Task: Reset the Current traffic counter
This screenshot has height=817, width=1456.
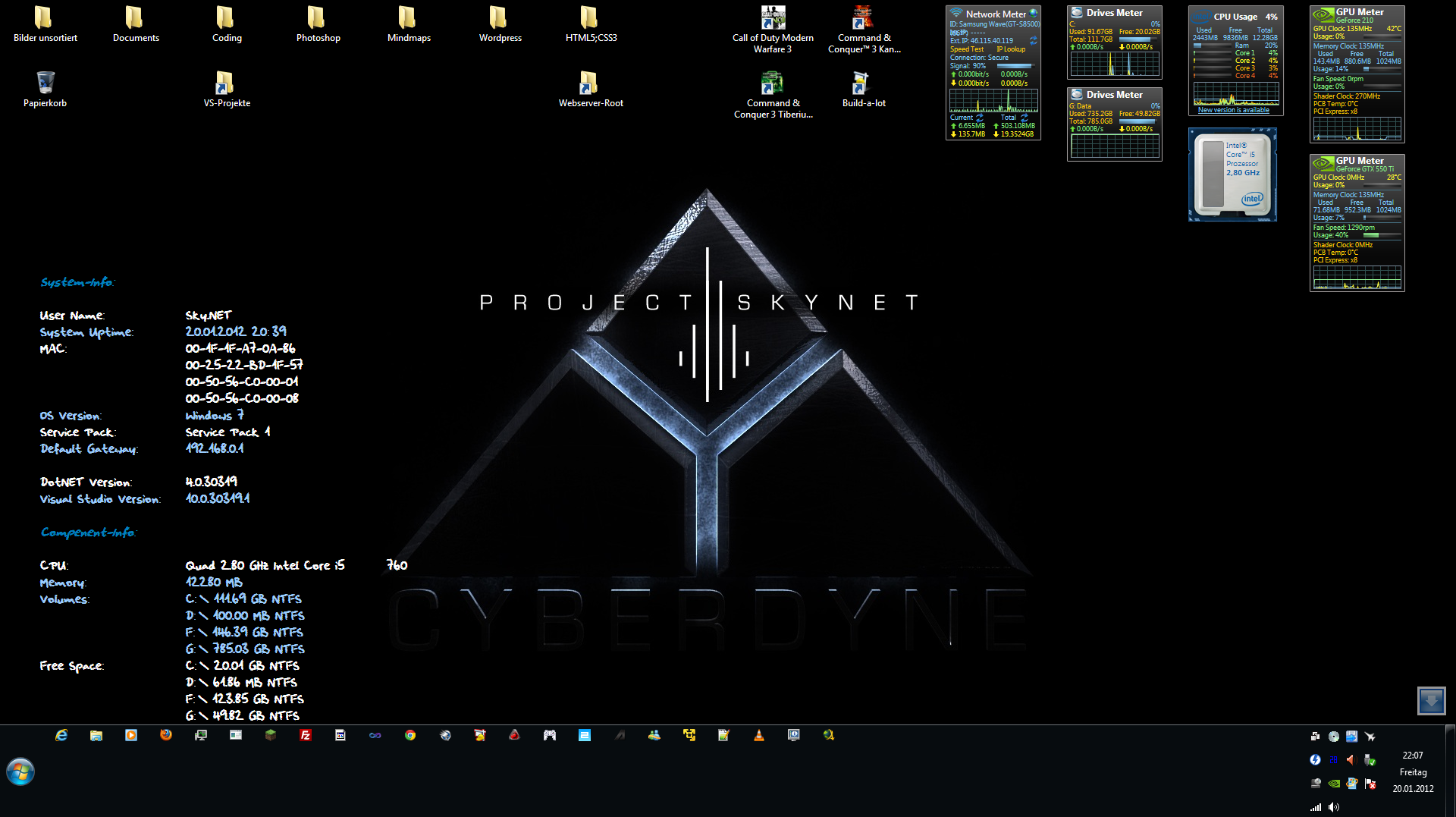Action: [980, 118]
